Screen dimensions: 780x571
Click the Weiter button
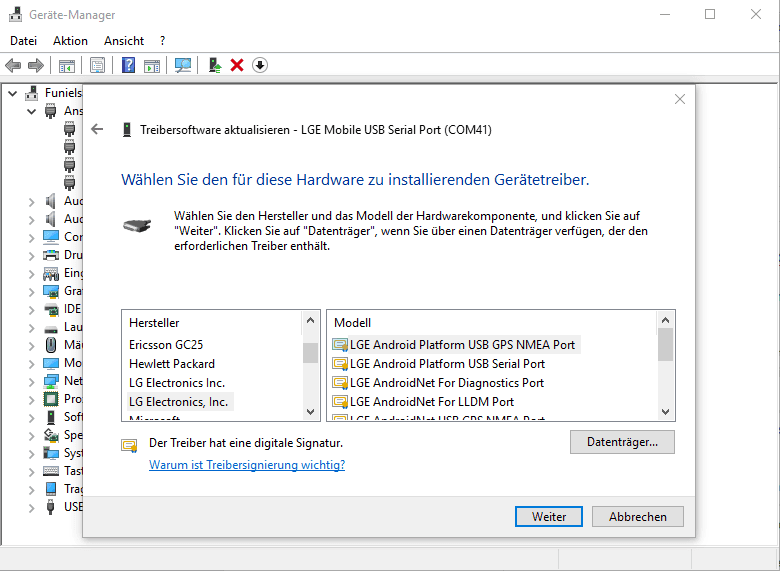pos(549,516)
